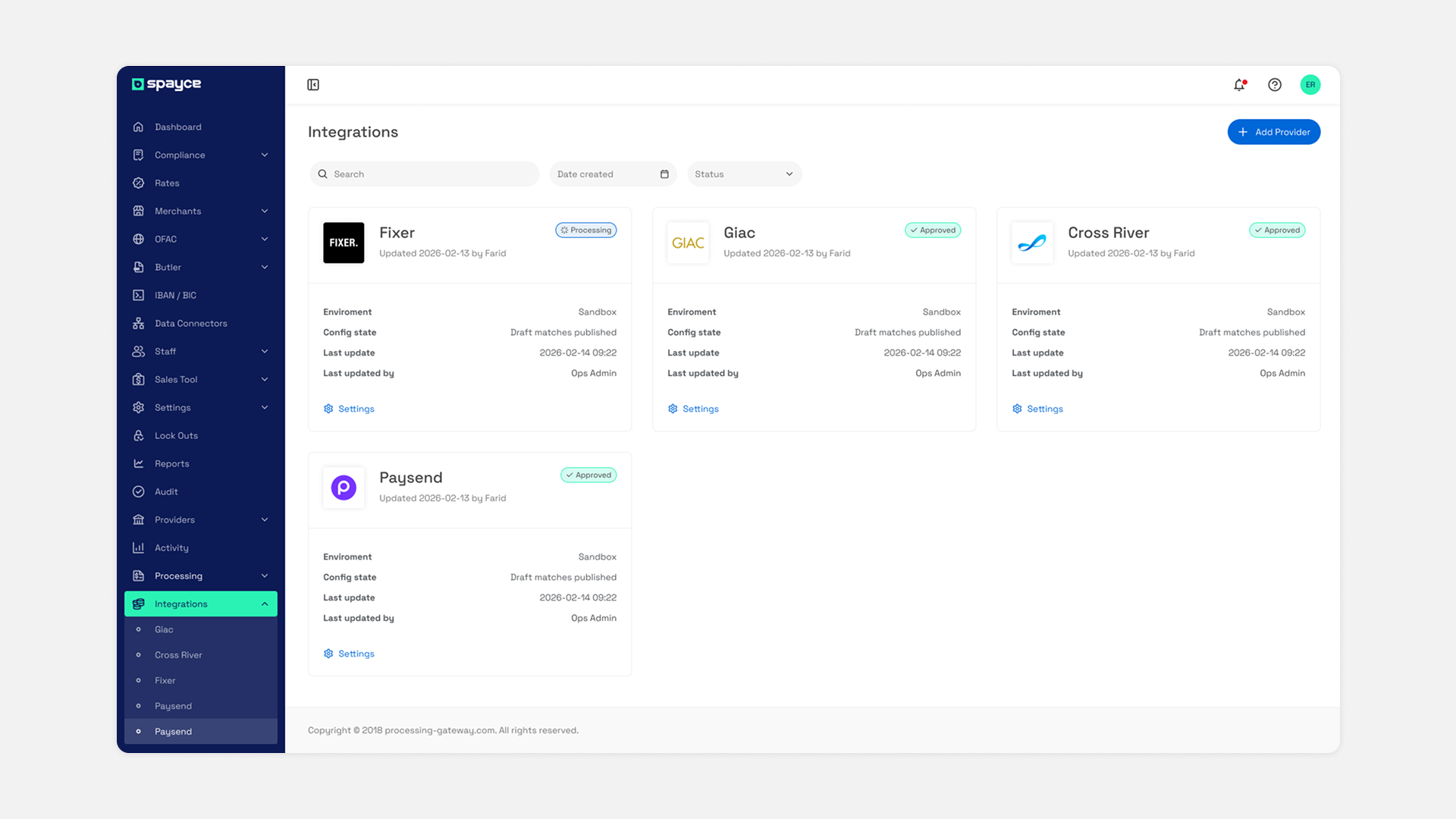Click the help question mark icon
Screen dimensions: 1456x819
[x=1275, y=85]
